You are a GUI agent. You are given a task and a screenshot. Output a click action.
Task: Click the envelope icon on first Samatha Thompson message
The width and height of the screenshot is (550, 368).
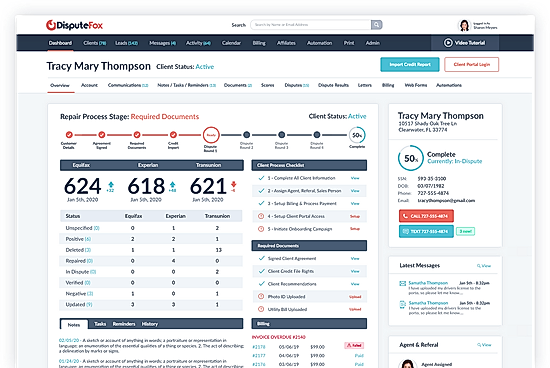coord(403,283)
